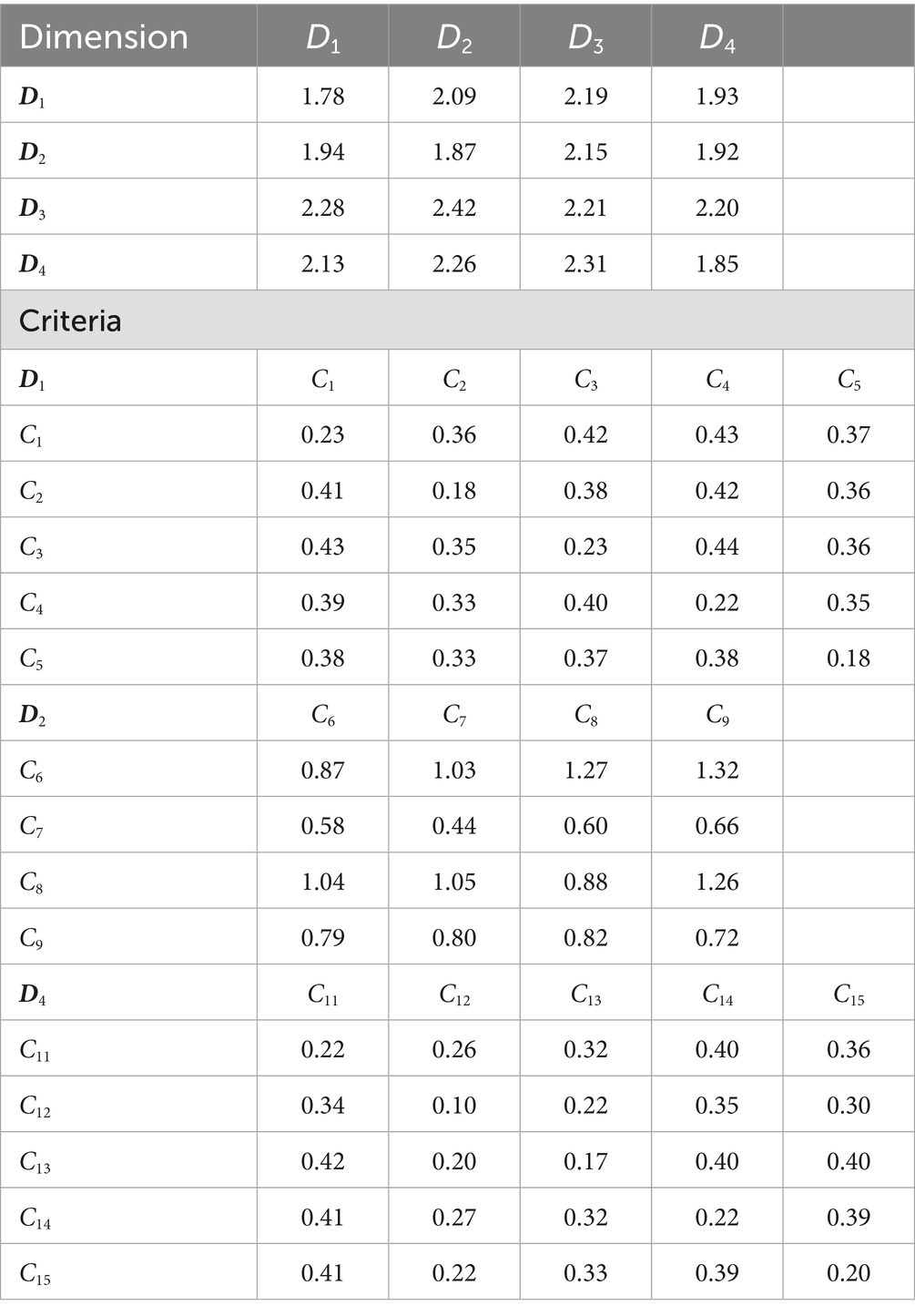
Task: Click the C13 column header
Action: point(585,994)
